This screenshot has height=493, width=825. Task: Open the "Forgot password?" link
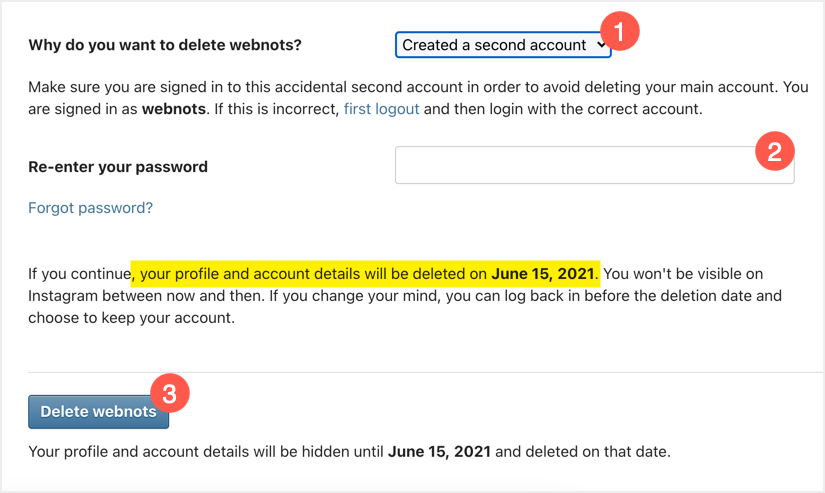(90, 208)
